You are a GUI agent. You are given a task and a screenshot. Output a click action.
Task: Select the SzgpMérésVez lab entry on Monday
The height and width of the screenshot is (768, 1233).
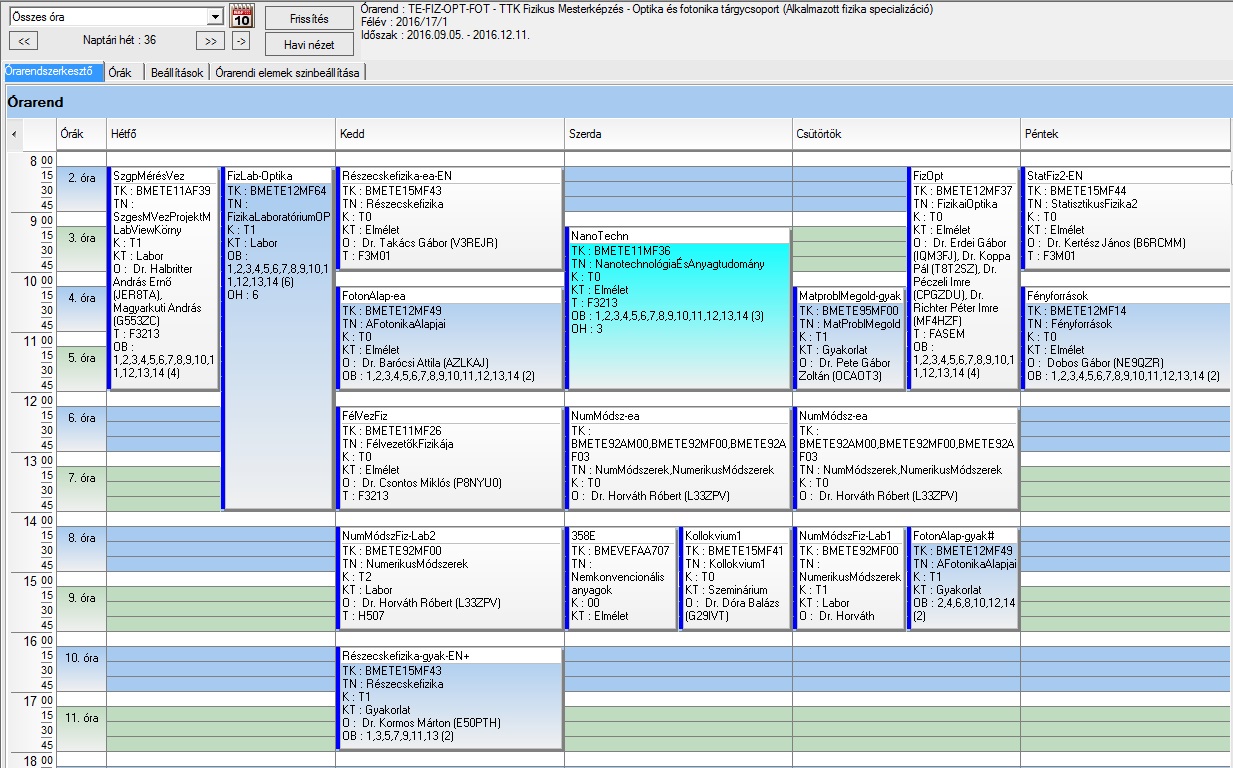(163, 279)
